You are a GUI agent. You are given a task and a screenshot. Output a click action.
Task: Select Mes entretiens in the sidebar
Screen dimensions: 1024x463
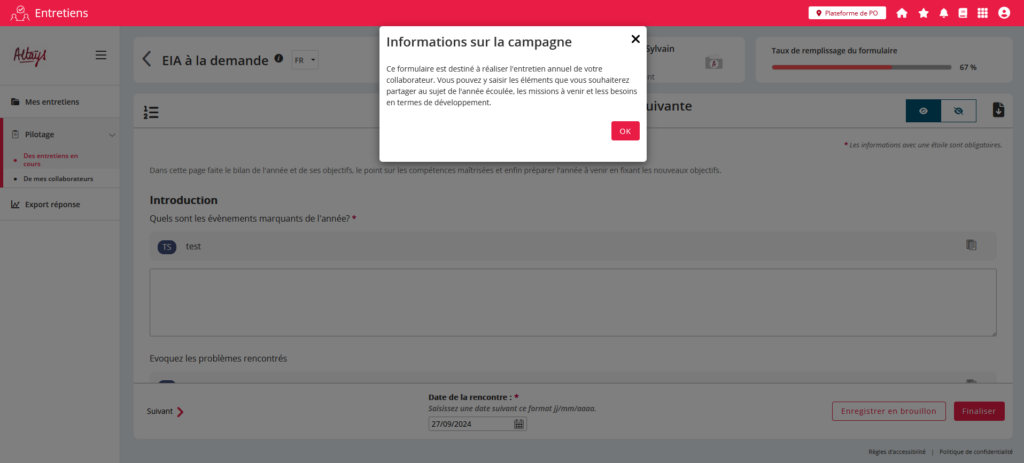[52, 102]
